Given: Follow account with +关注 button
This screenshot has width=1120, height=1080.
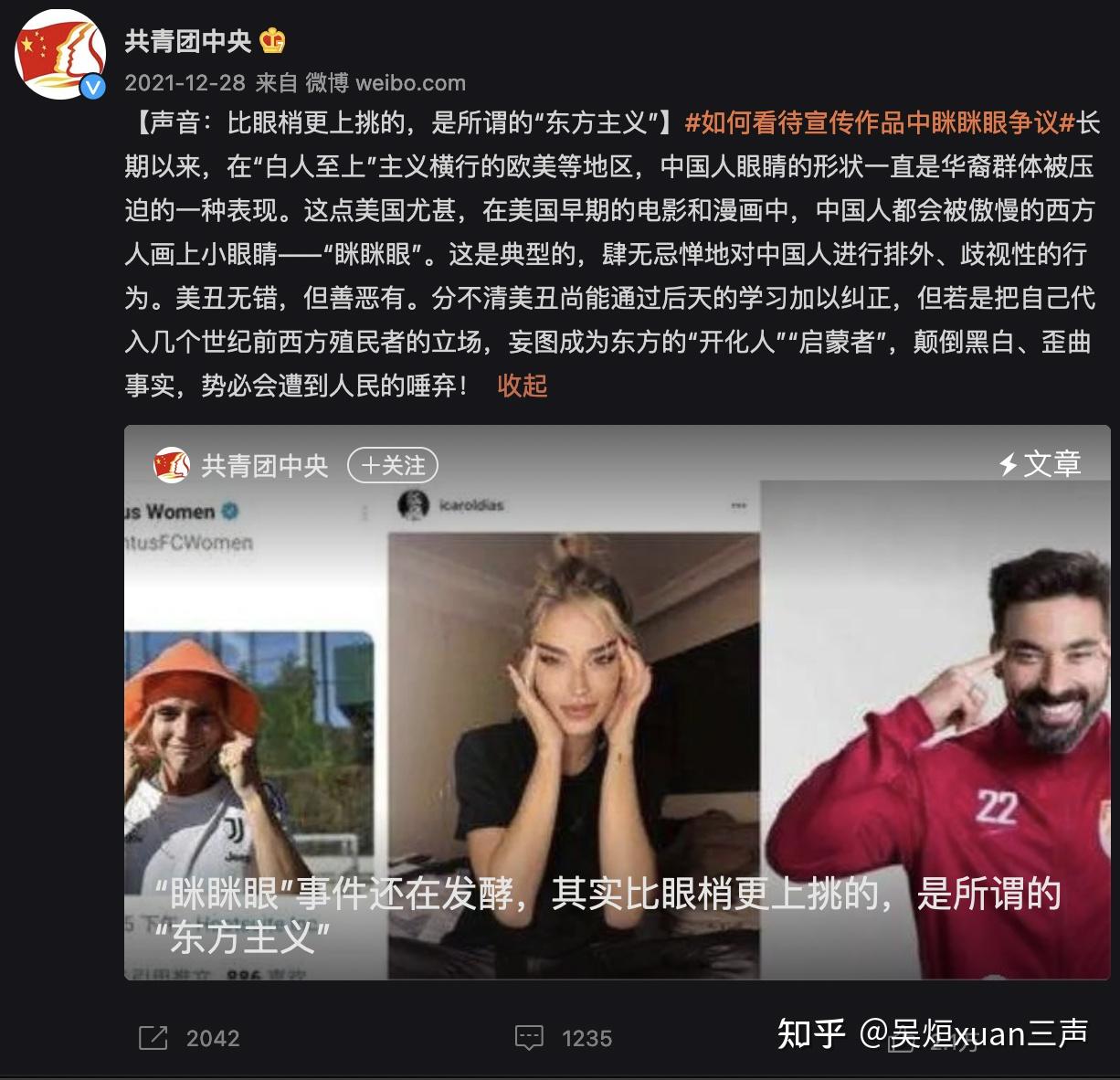Looking at the screenshot, I should click(x=393, y=466).
